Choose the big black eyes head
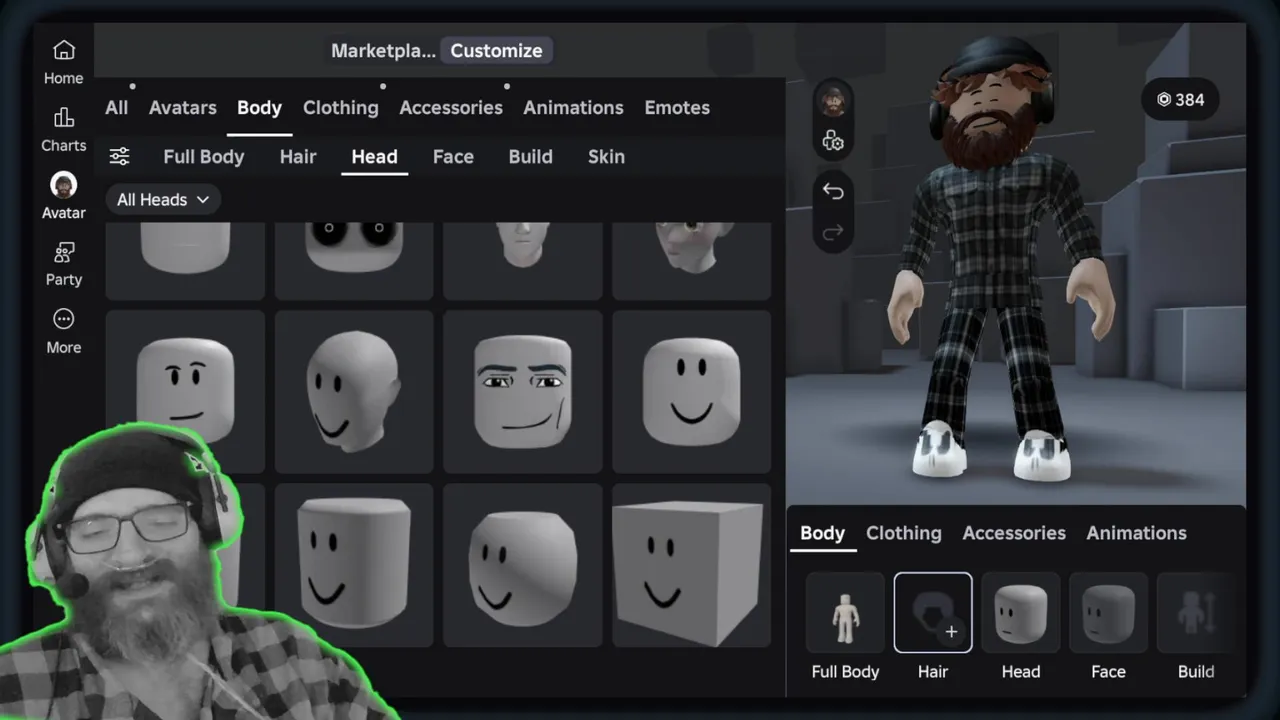This screenshot has width=1280, height=720. pyautogui.click(x=354, y=260)
